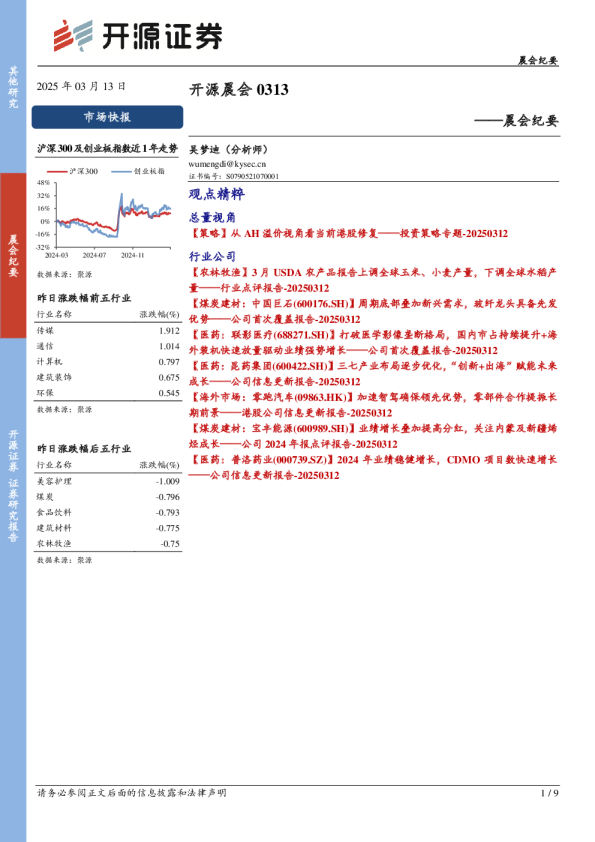Open the 联影医疗(688271.SH) report link
This screenshot has width=595, height=842.
click(373, 342)
